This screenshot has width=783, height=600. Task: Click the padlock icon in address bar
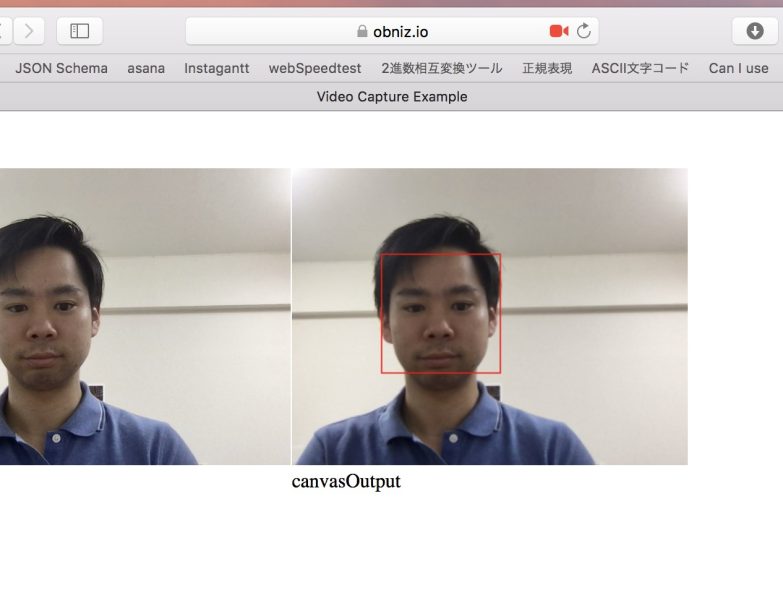[x=362, y=31]
